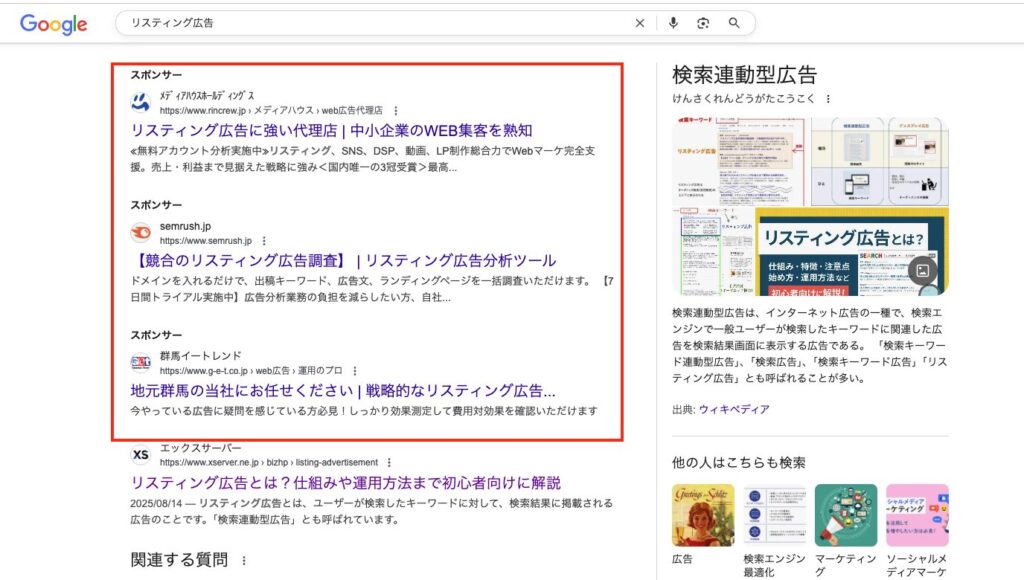Click the XS エックスサーバー favicon
Screen dimensions: 1024x580
pos(140,455)
